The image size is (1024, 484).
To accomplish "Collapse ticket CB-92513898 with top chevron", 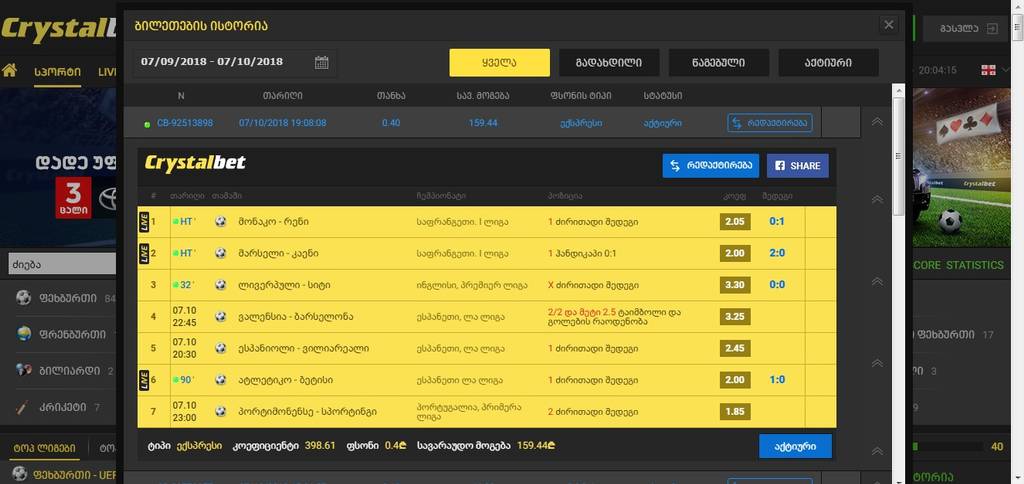I will point(877,122).
